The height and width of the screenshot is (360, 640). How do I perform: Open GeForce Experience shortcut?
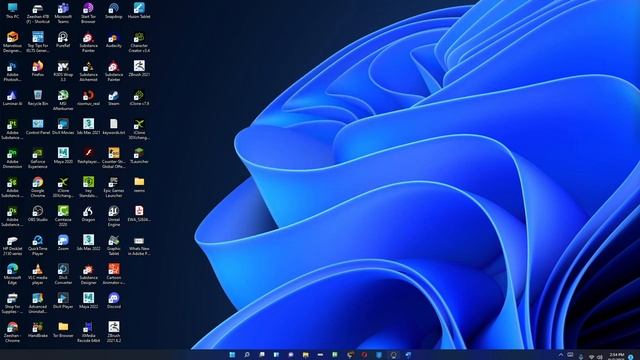[x=38, y=158]
